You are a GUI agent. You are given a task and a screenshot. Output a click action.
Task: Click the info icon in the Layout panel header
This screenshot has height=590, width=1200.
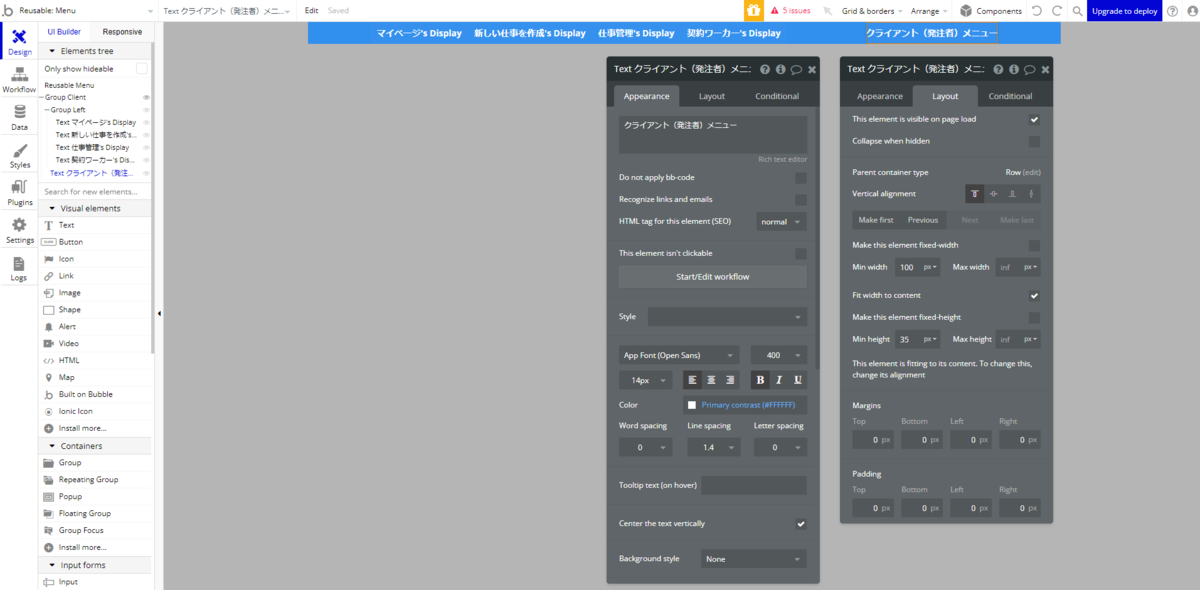coord(1013,70)
